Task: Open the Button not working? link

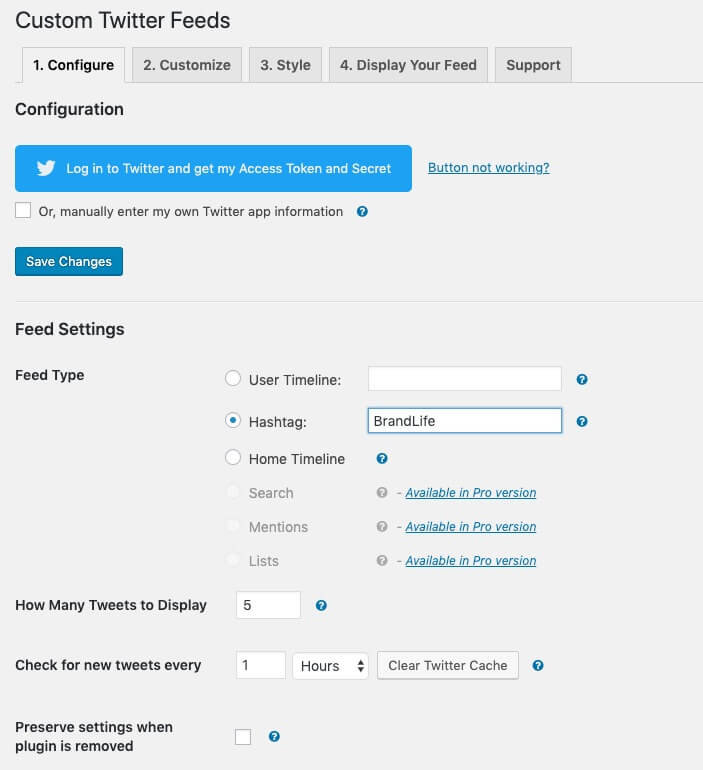Action: tap(488, 167)
